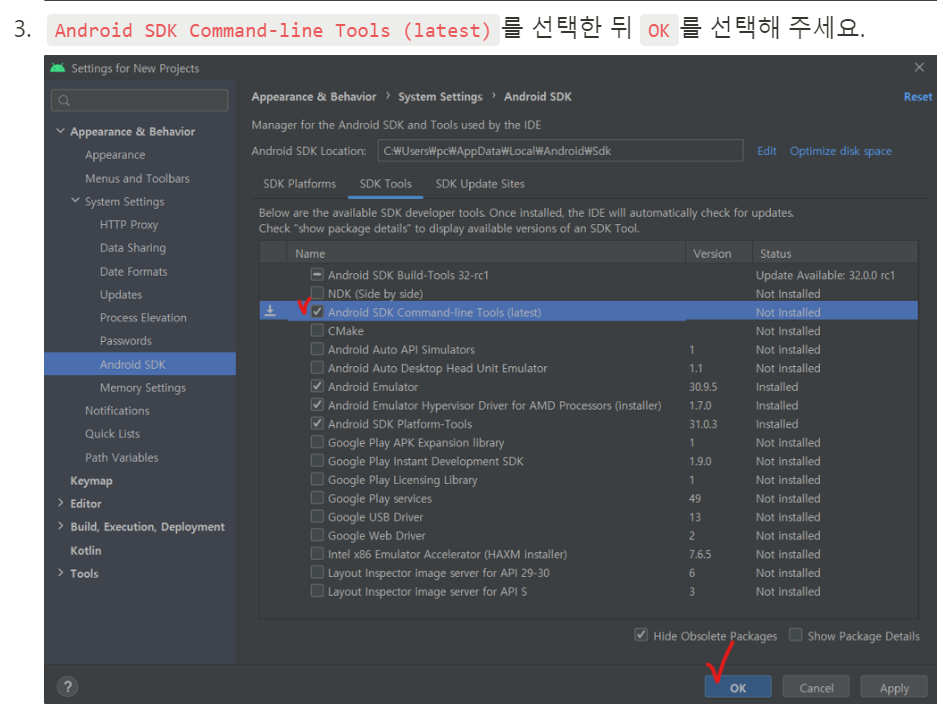Check the NDK (Side by side) box
The height and width of the screenshot is (708, 943).
317,294
